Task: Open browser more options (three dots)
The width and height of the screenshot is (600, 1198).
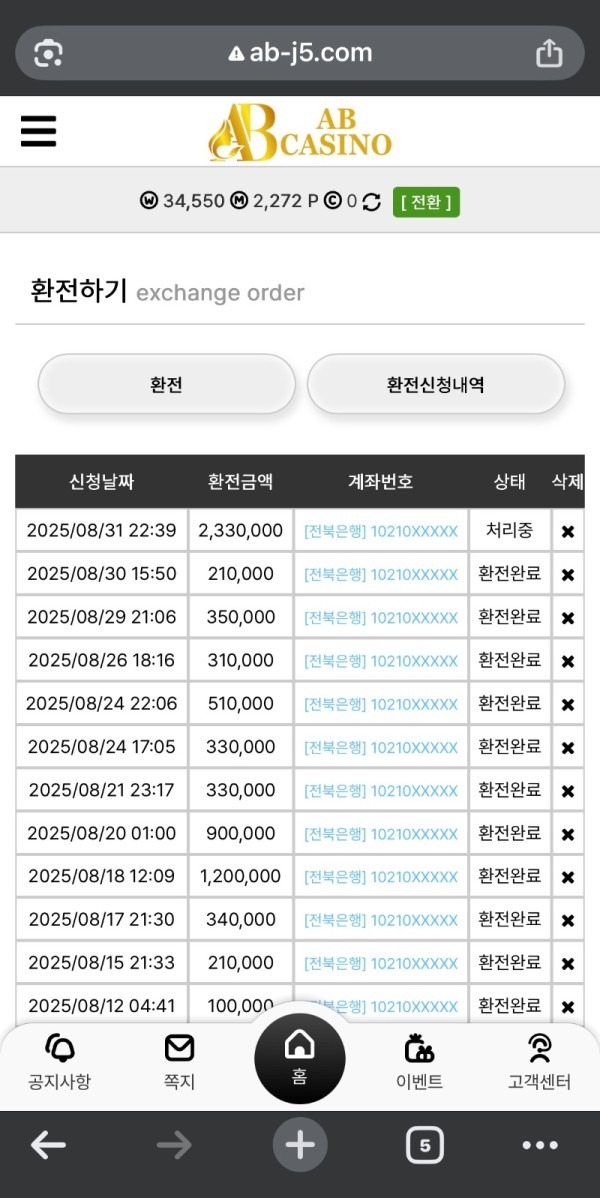Action: point(540,1145)
